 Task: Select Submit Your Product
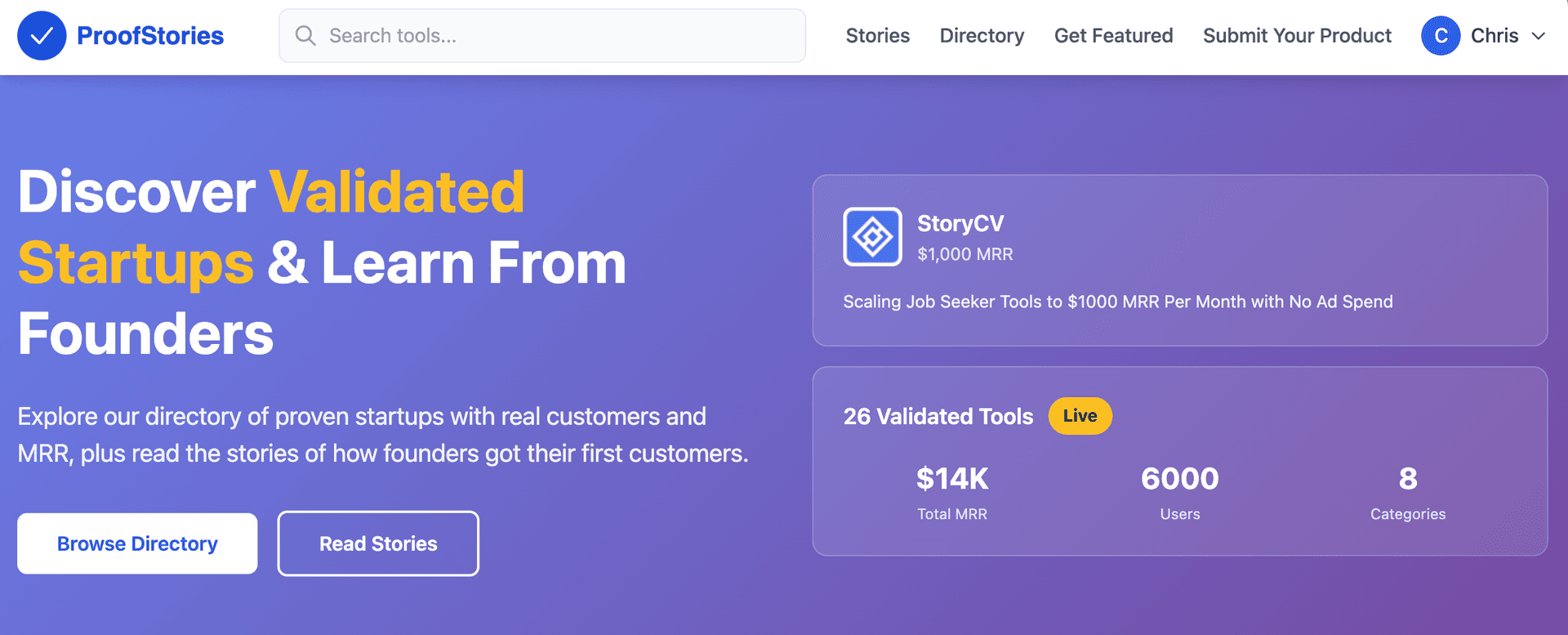1297,35
